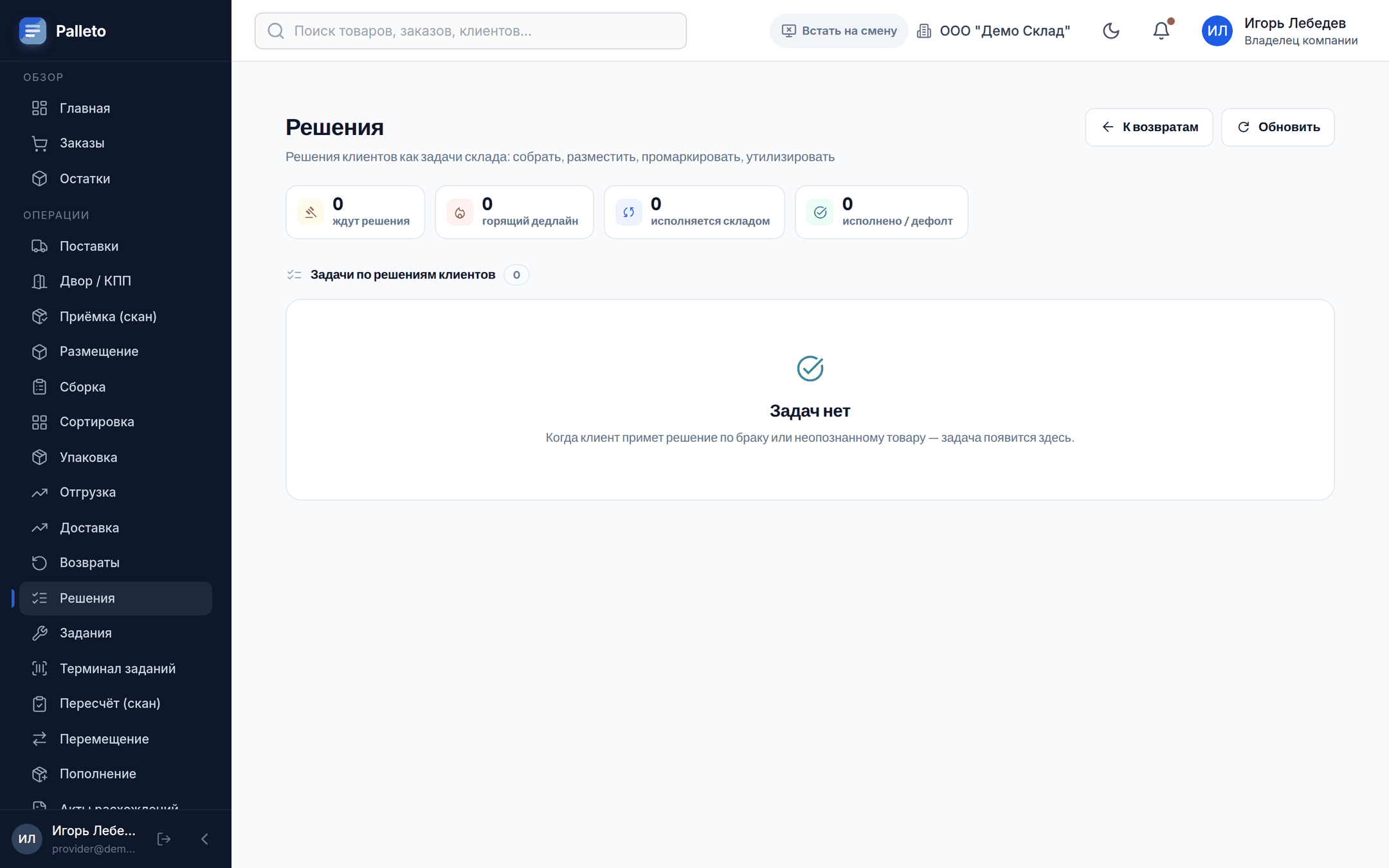Go back via the "К возвратам" button
1389x868 pixels.
[1149, 127]
